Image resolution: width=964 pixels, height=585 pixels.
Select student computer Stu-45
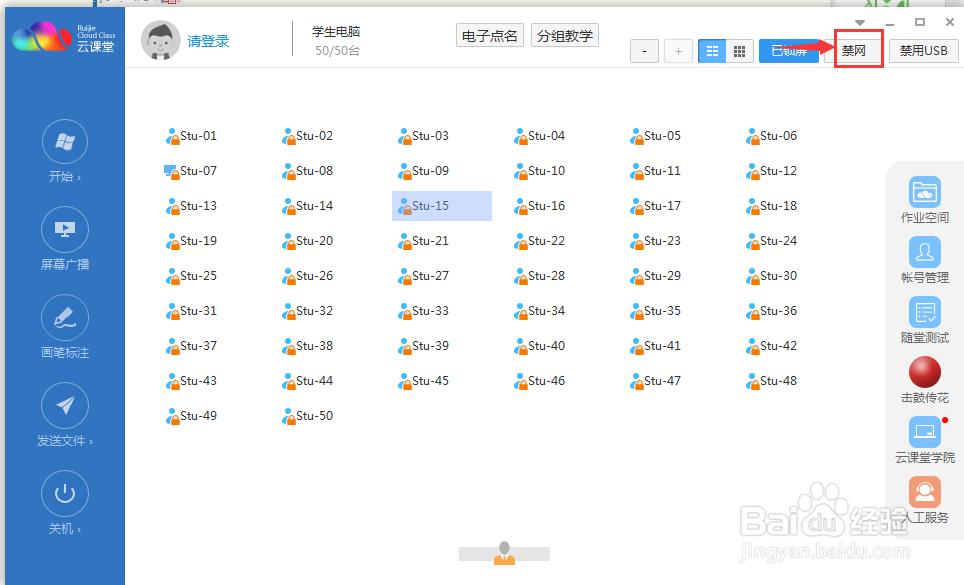[423, 381]
